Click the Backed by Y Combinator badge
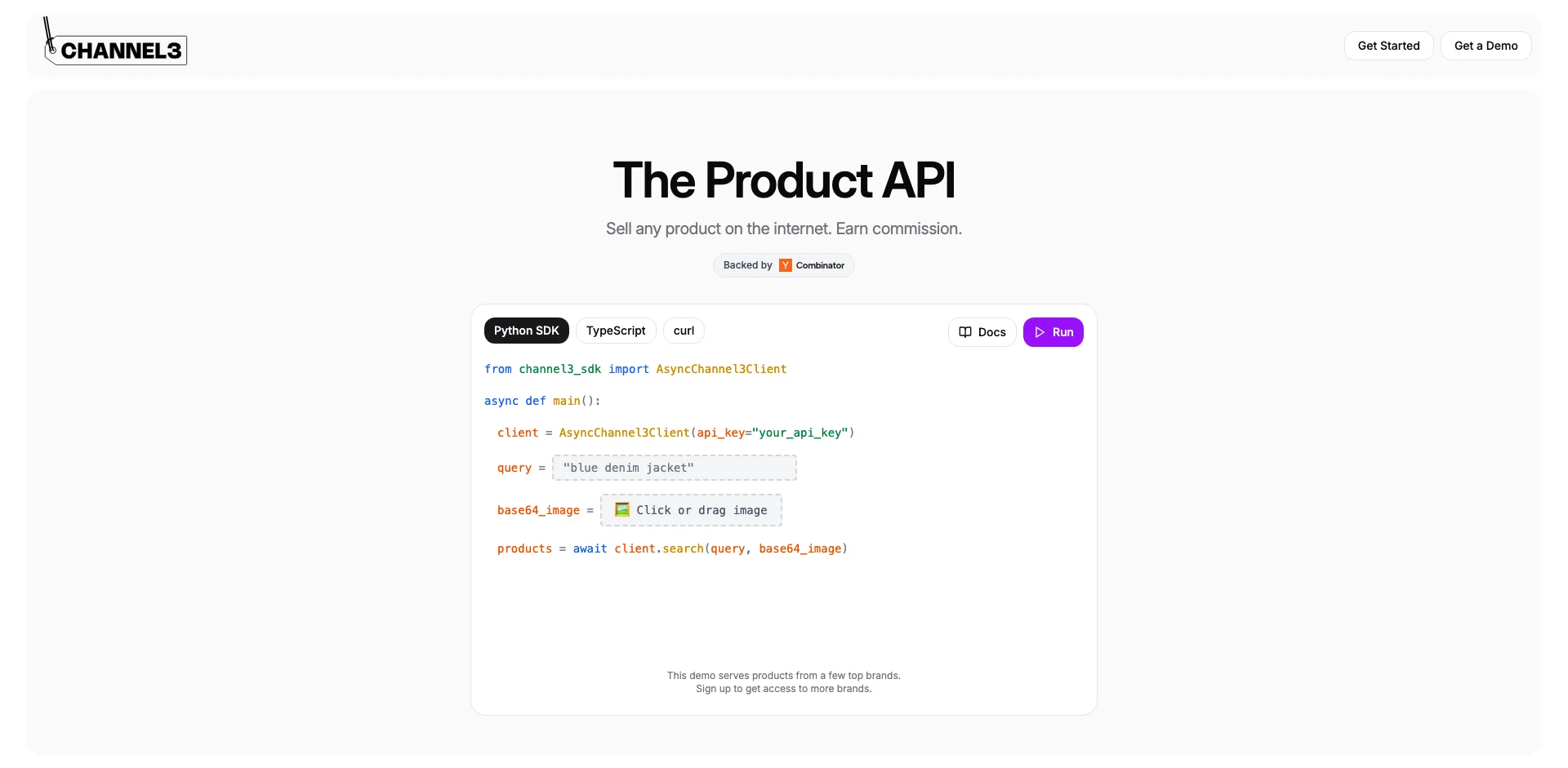Screen dimensions: 1568x768 pos(784,265)
